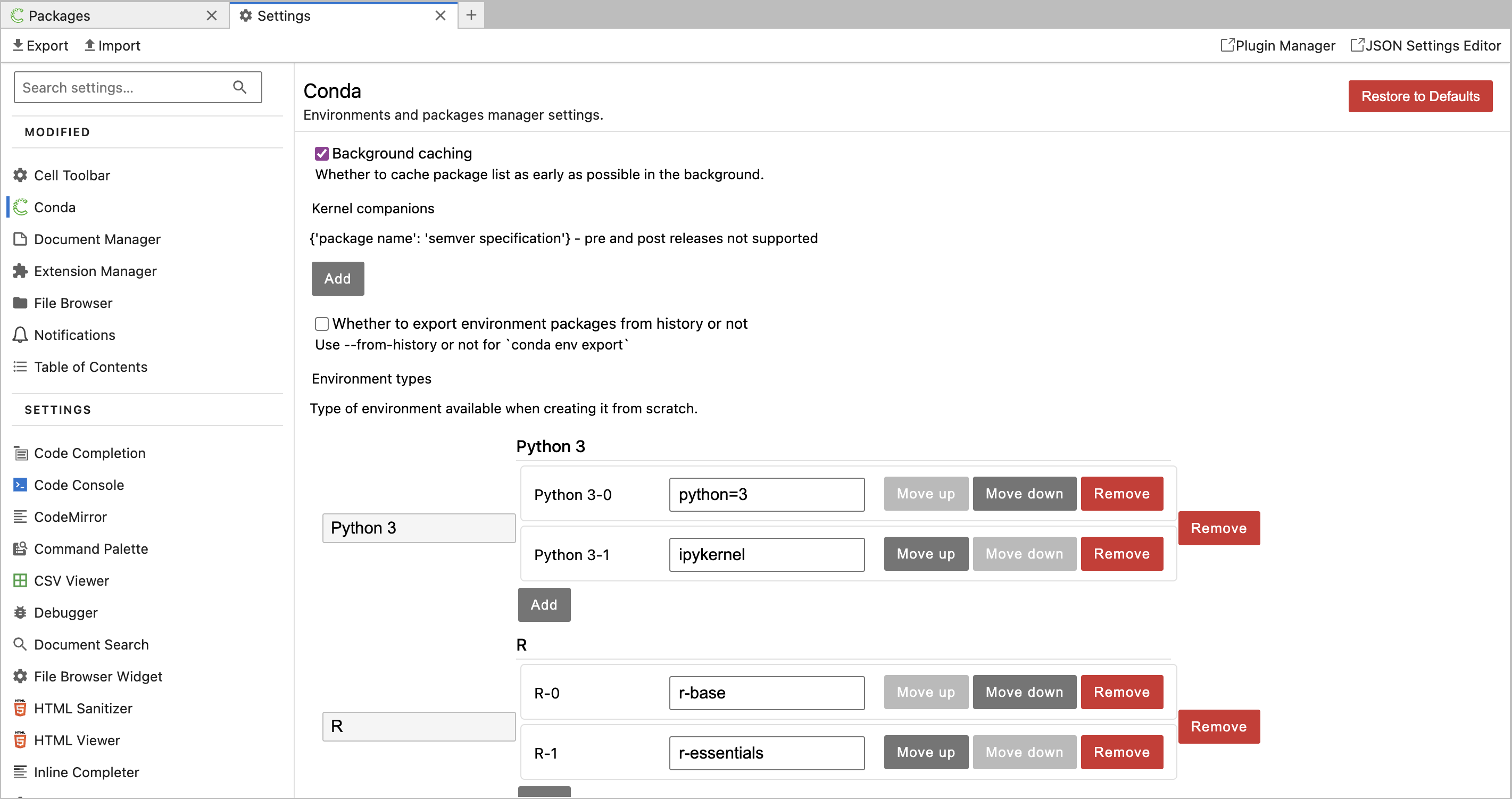Click Restore to Defaults button
The height and width of the screenshot is (799, 1512).
coord(1420,96)
